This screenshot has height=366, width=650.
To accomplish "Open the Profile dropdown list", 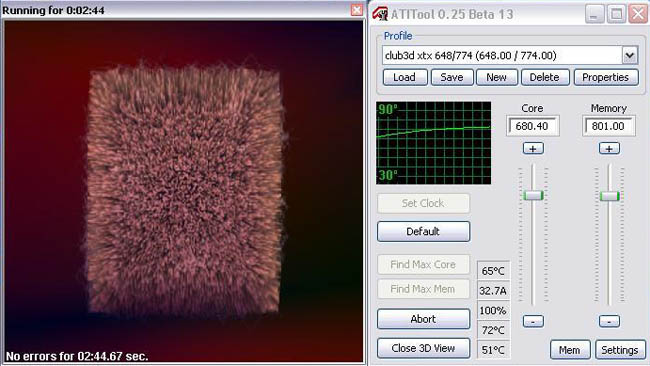I will tap(630, 55).
